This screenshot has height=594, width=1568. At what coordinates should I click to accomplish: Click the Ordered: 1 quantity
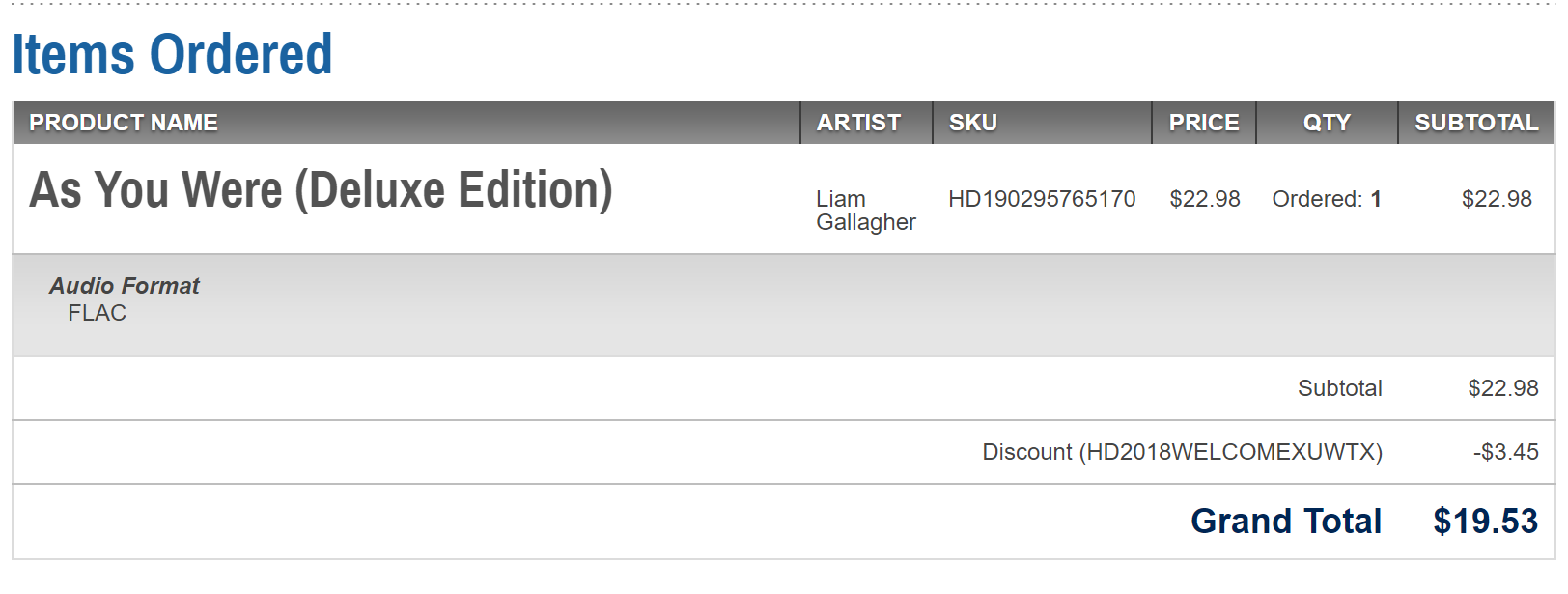(x=1327, y=199)
